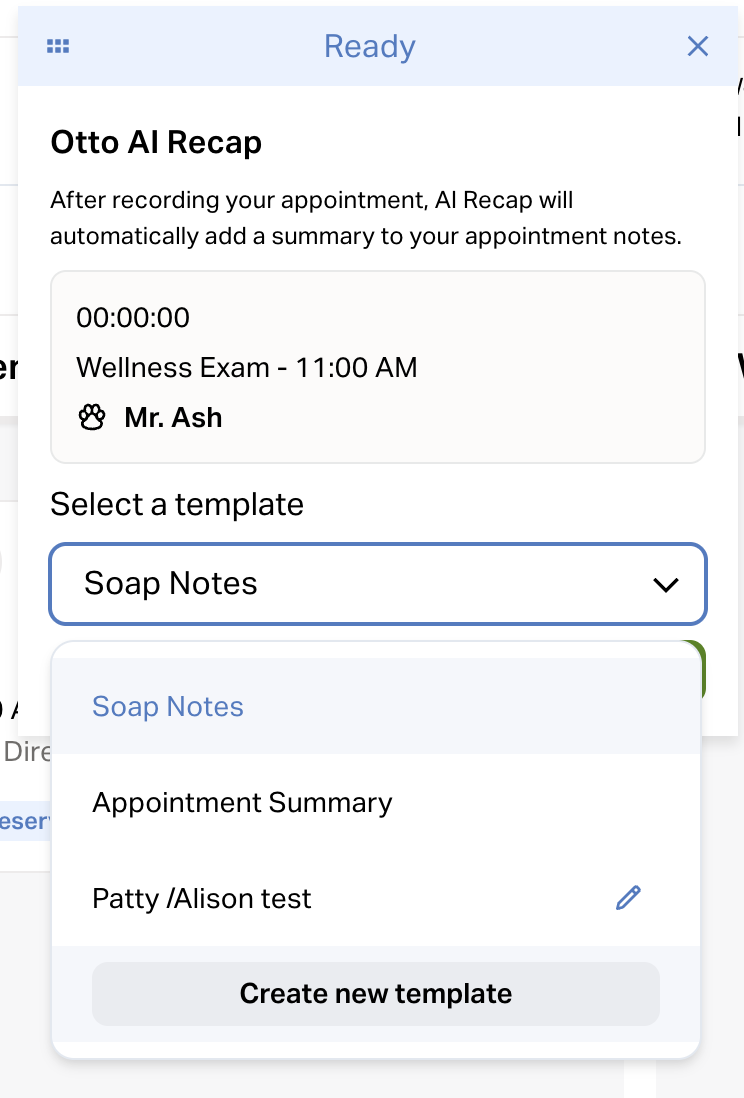
Task: Click the paw icon beside Mr. Ash
Action: pyautogui.click(x=92, y=417)
